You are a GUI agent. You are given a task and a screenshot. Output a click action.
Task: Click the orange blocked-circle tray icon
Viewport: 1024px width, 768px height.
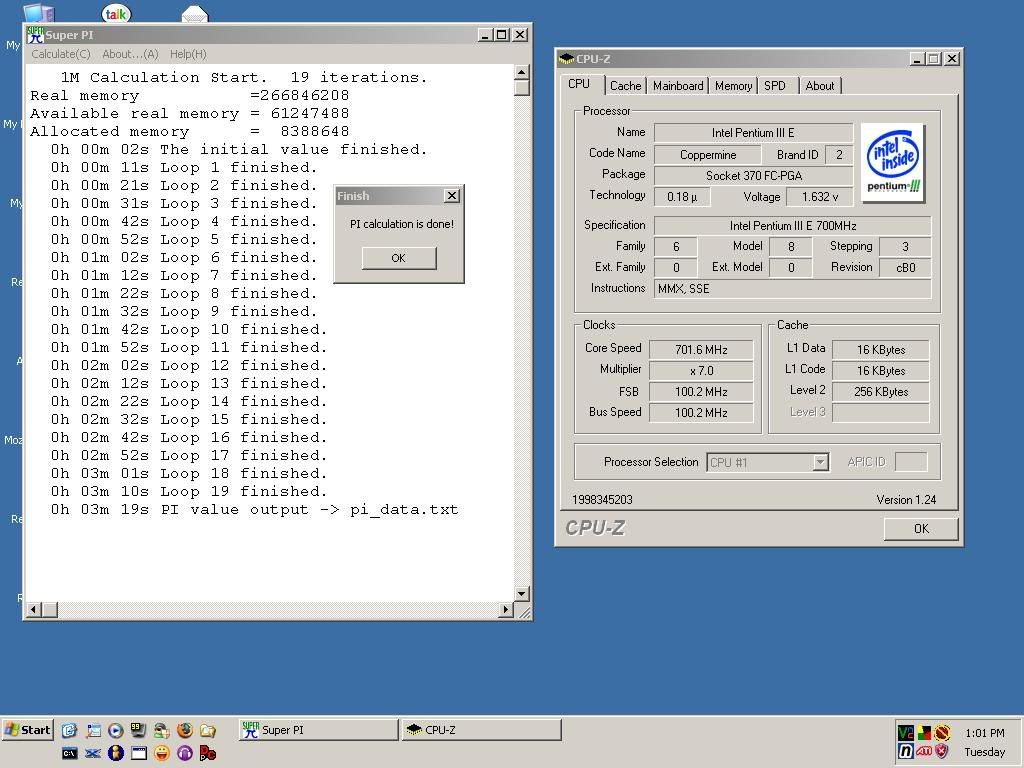point(942,733)
